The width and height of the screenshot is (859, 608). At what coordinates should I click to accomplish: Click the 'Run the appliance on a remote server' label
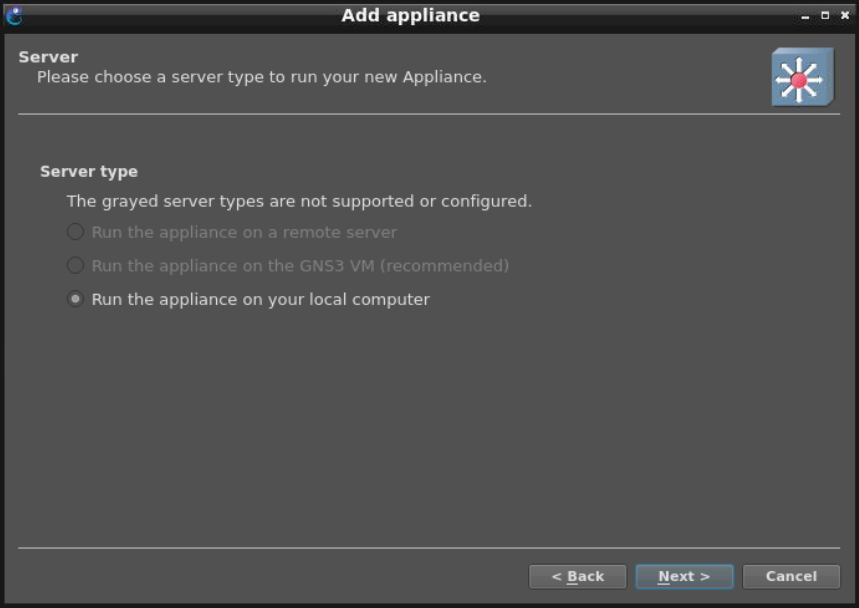244,232
